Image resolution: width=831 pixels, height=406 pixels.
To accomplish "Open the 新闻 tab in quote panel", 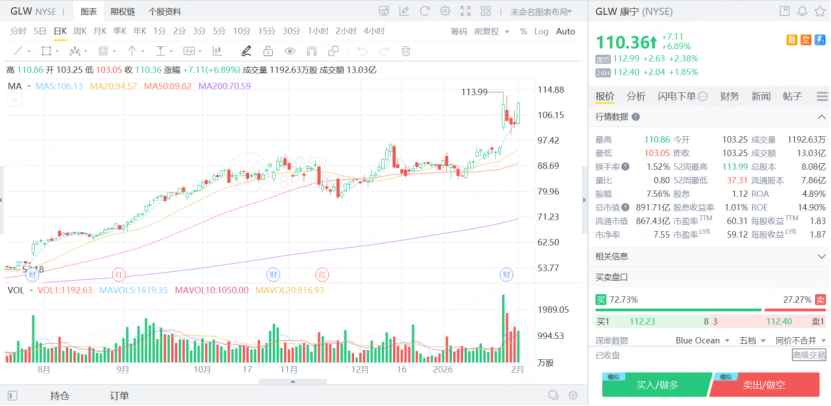I will coord(761,96).
